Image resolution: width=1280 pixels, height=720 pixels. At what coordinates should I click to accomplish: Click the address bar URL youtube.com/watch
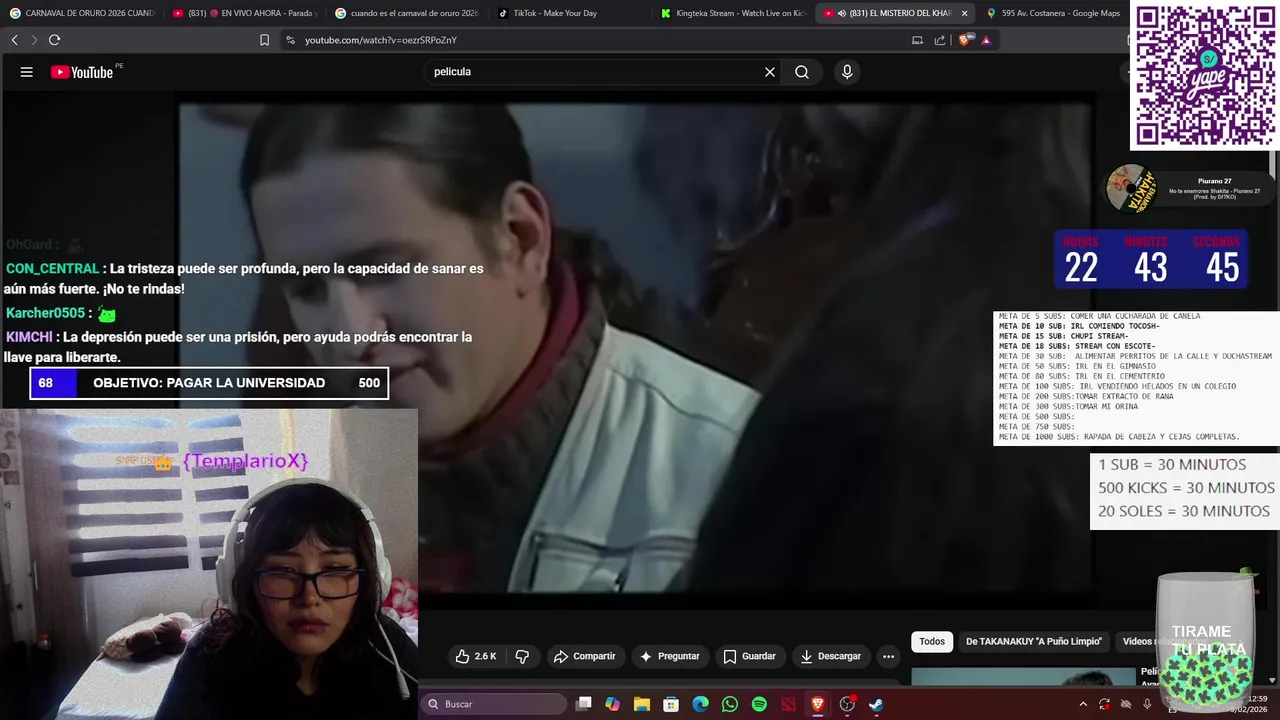point(381,40)
